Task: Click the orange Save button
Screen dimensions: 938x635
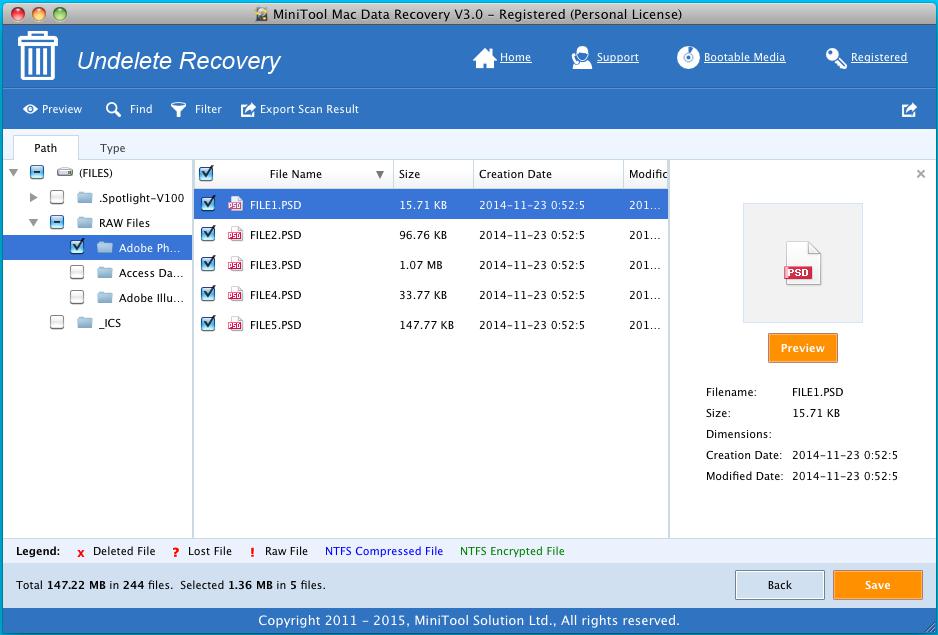Action: tap(878, 585)
